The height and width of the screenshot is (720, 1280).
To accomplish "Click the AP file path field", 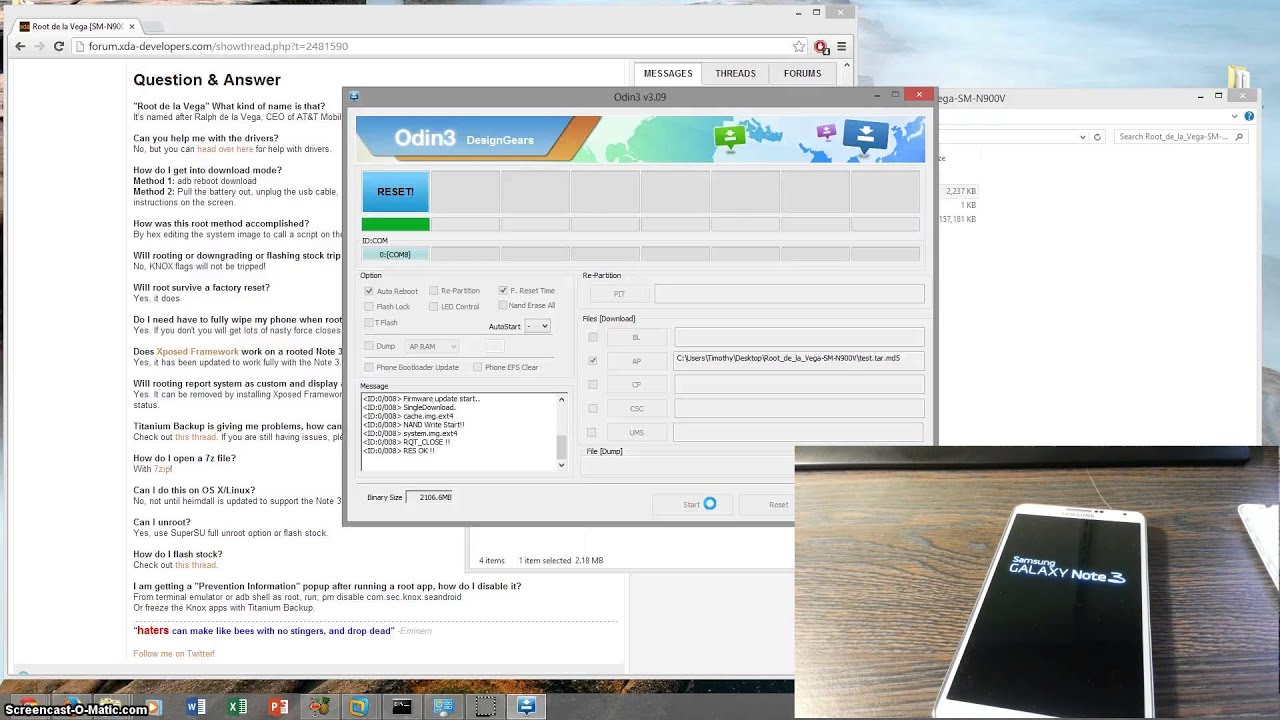I will click(x=799, y=359).
